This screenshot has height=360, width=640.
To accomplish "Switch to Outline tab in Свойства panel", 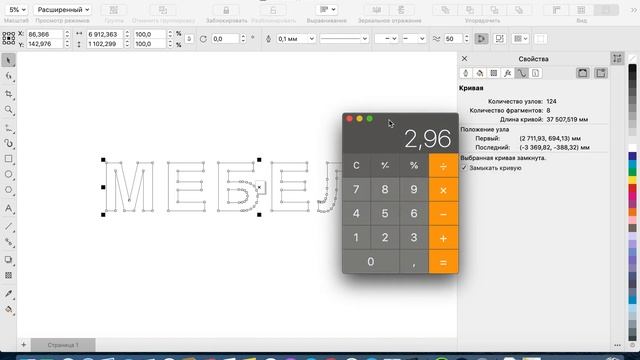I will pos(466,73).
